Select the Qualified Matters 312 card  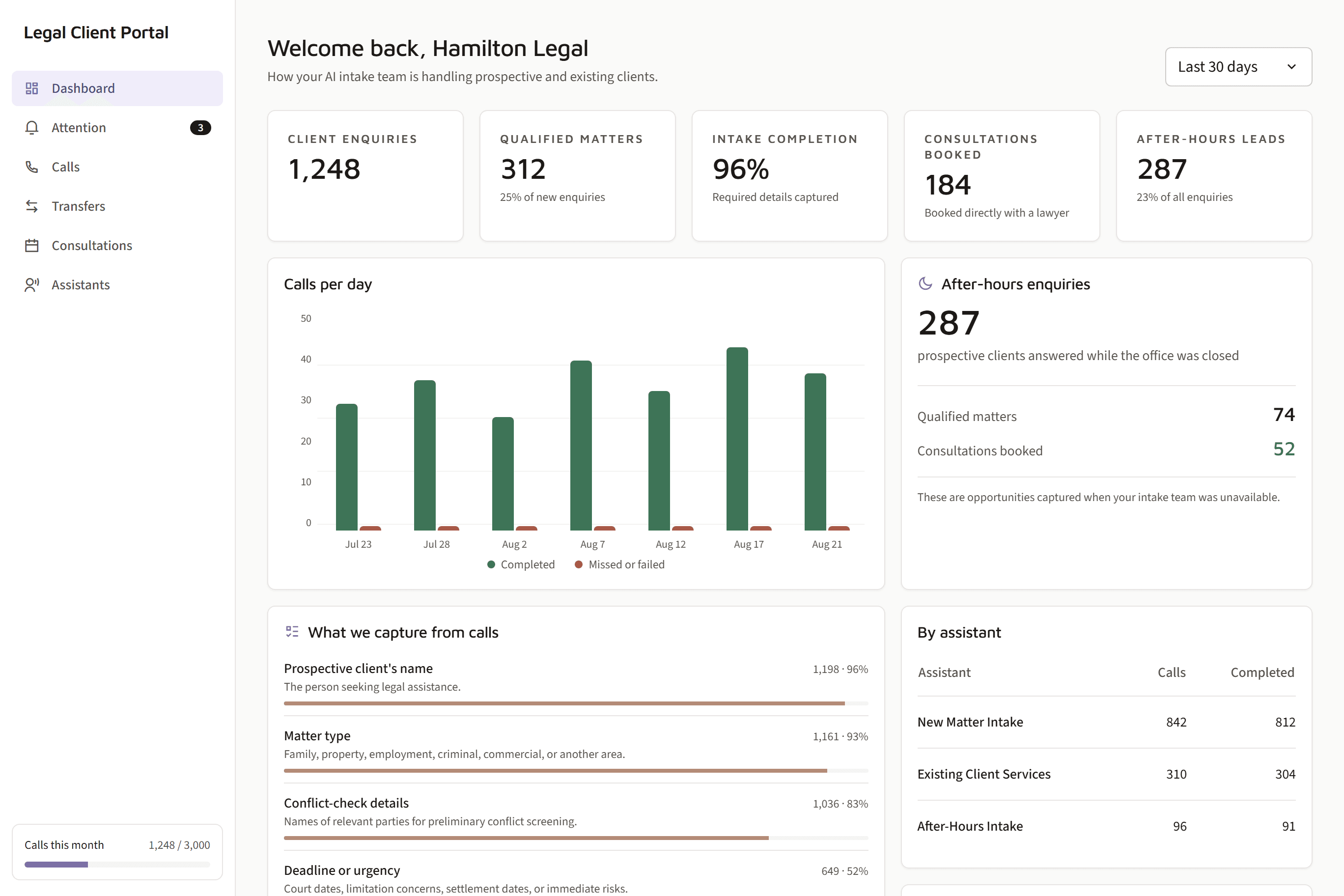click(x=577, y=176)
